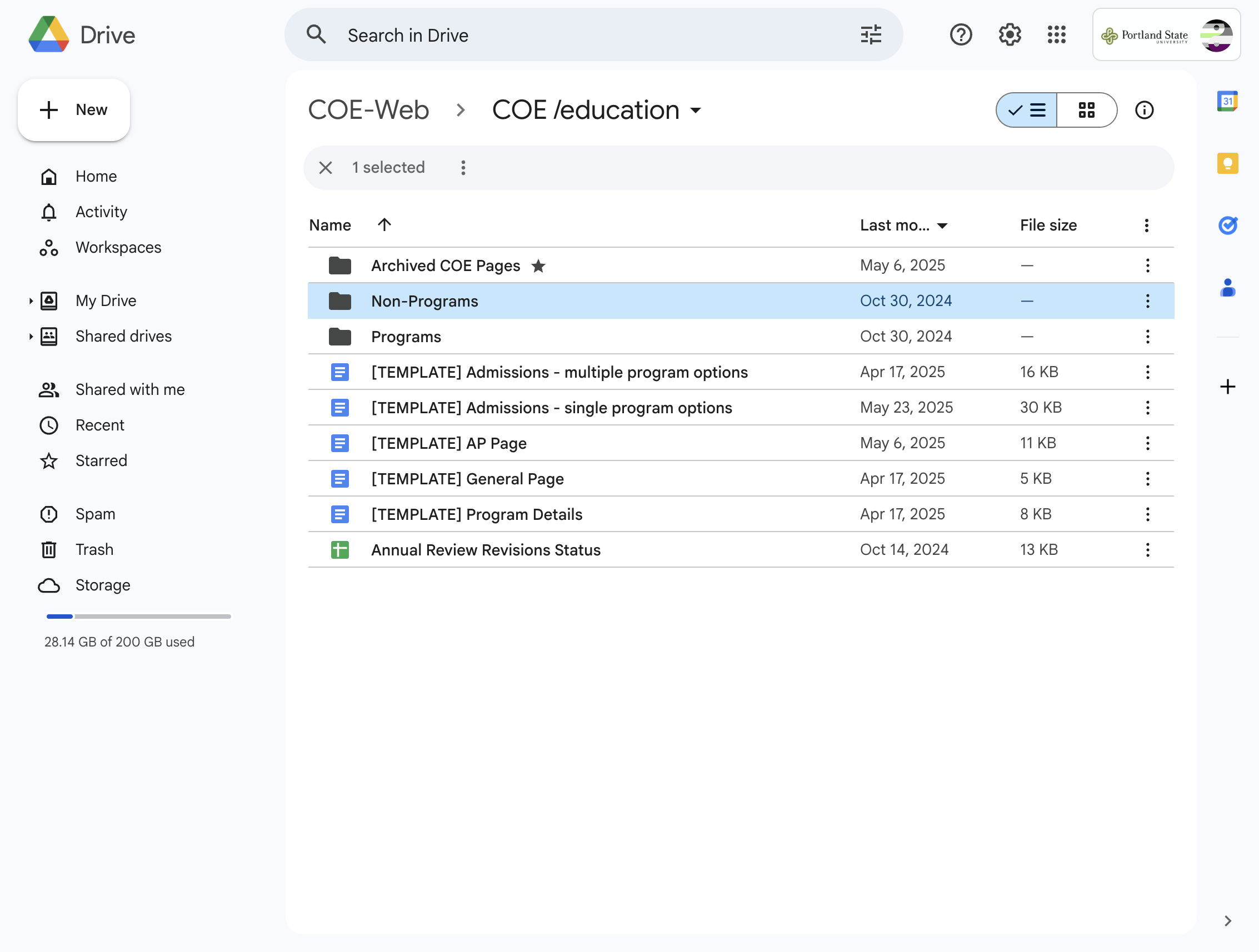The width and height of the screenshot is (1259, 952).
Task: Navigate to COE-Web breadcrumb
Action: [x=368, y=110]
